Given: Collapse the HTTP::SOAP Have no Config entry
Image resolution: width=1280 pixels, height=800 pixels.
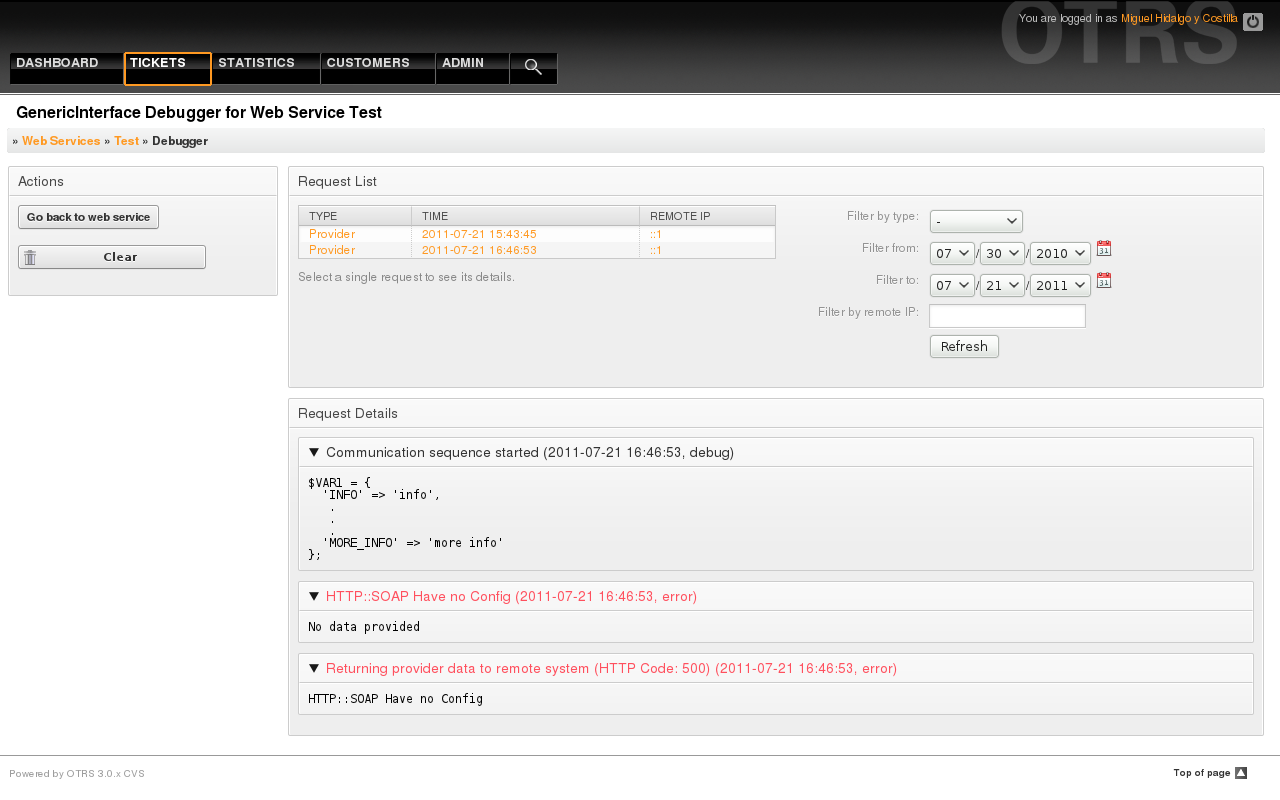Looking at the screenshot, I should click(314, 597).
